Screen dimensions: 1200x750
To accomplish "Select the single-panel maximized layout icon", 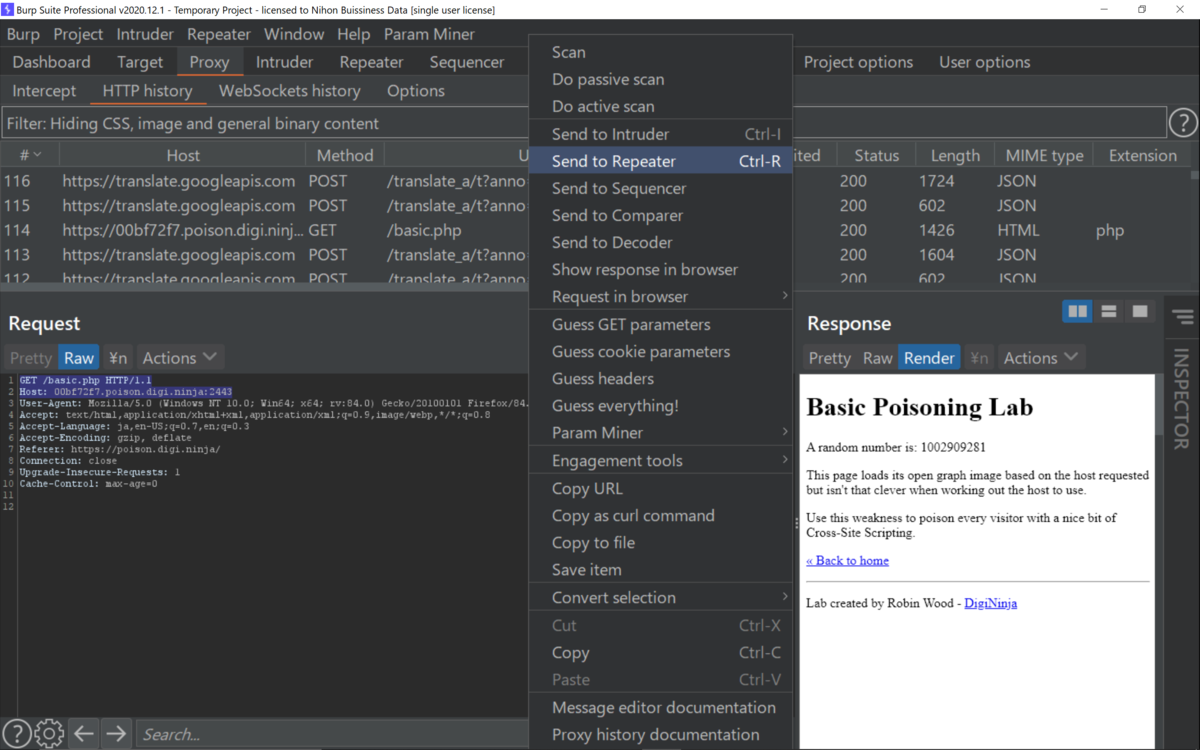I will (1138, 311).
